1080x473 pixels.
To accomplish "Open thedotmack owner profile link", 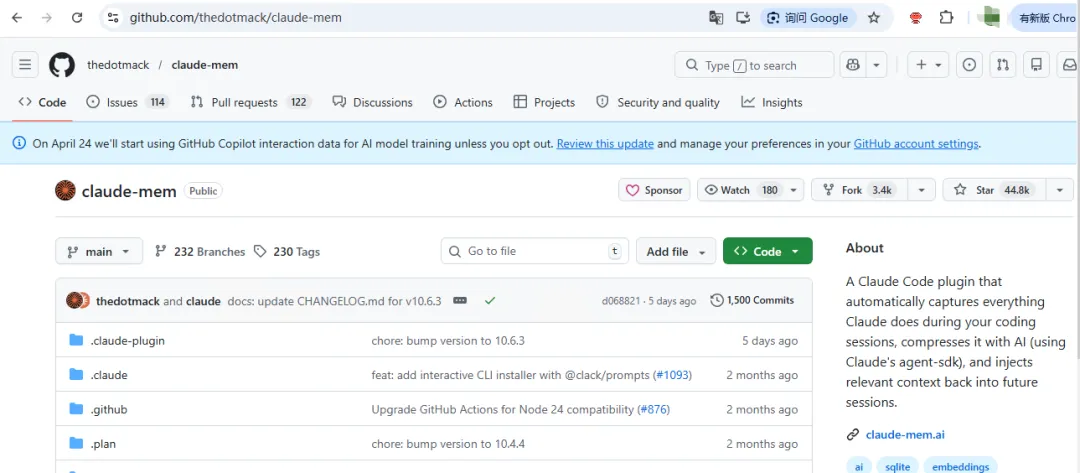I will (x=118, y=65).
